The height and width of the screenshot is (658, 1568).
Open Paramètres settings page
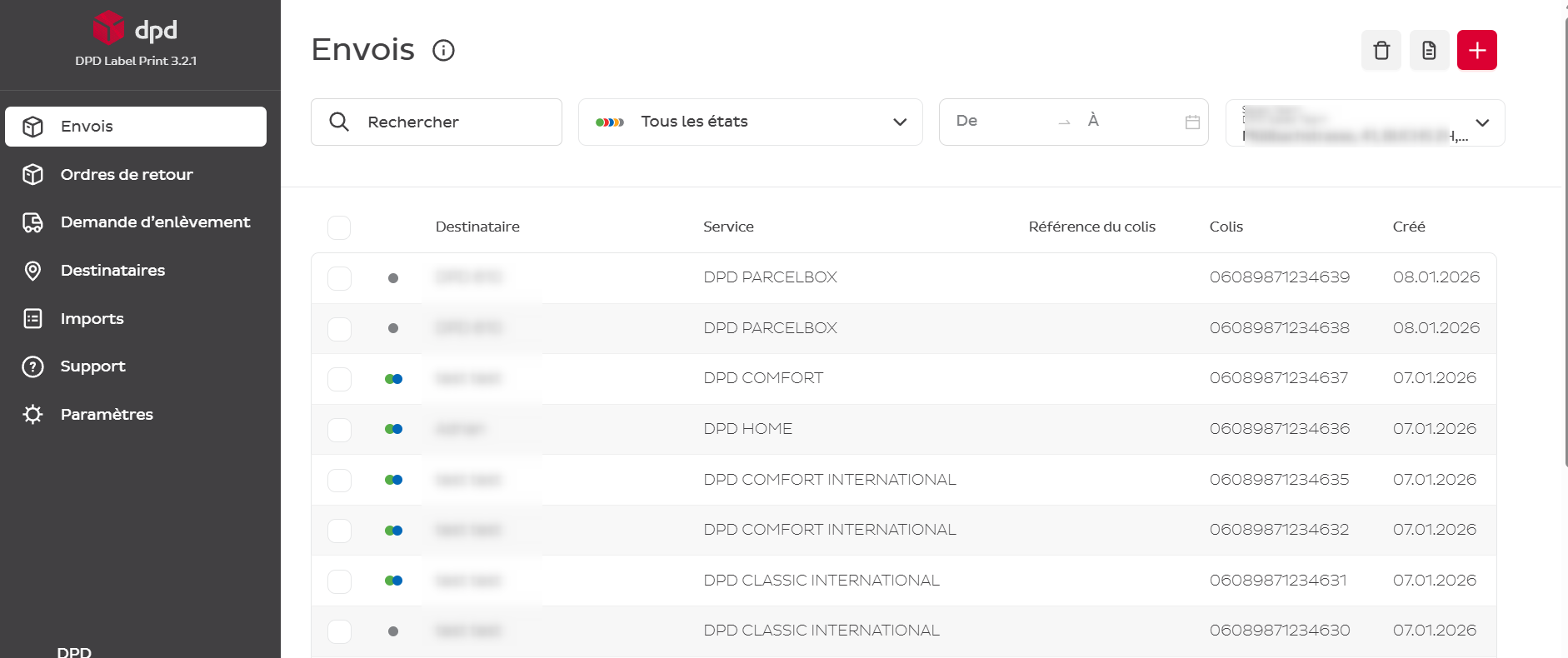click(107, 415)
